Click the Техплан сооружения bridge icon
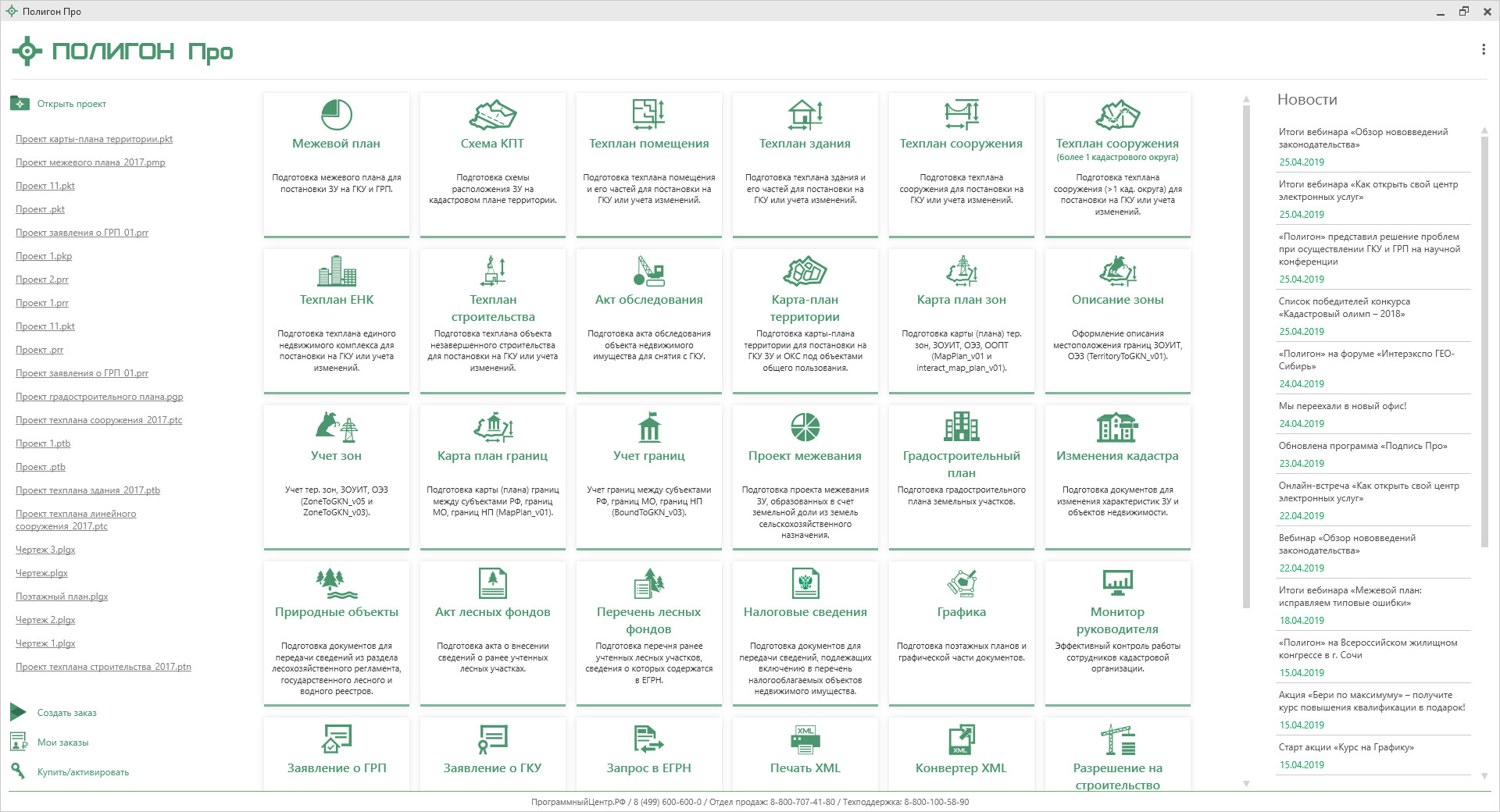1500x812 pixels. click(x=962, y=115)
